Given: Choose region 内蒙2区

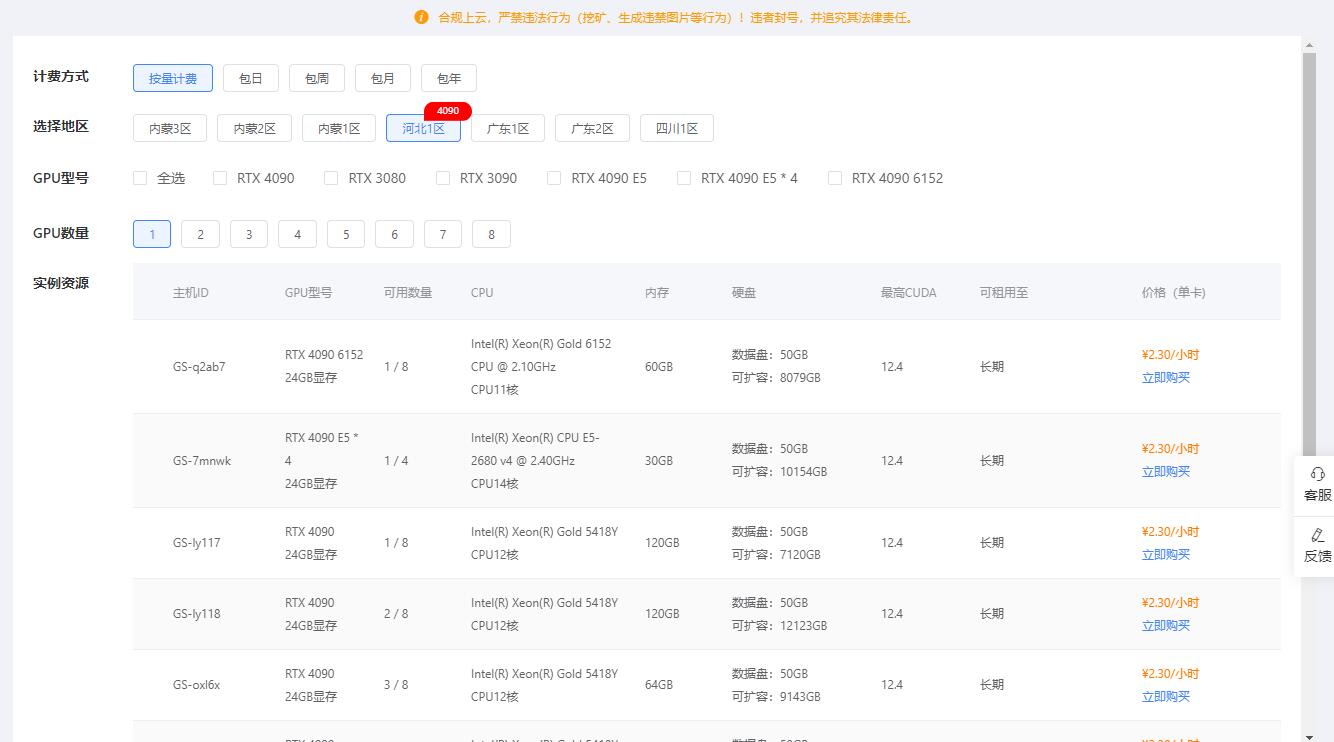Looking at the screenshot, I should [254, 128].
